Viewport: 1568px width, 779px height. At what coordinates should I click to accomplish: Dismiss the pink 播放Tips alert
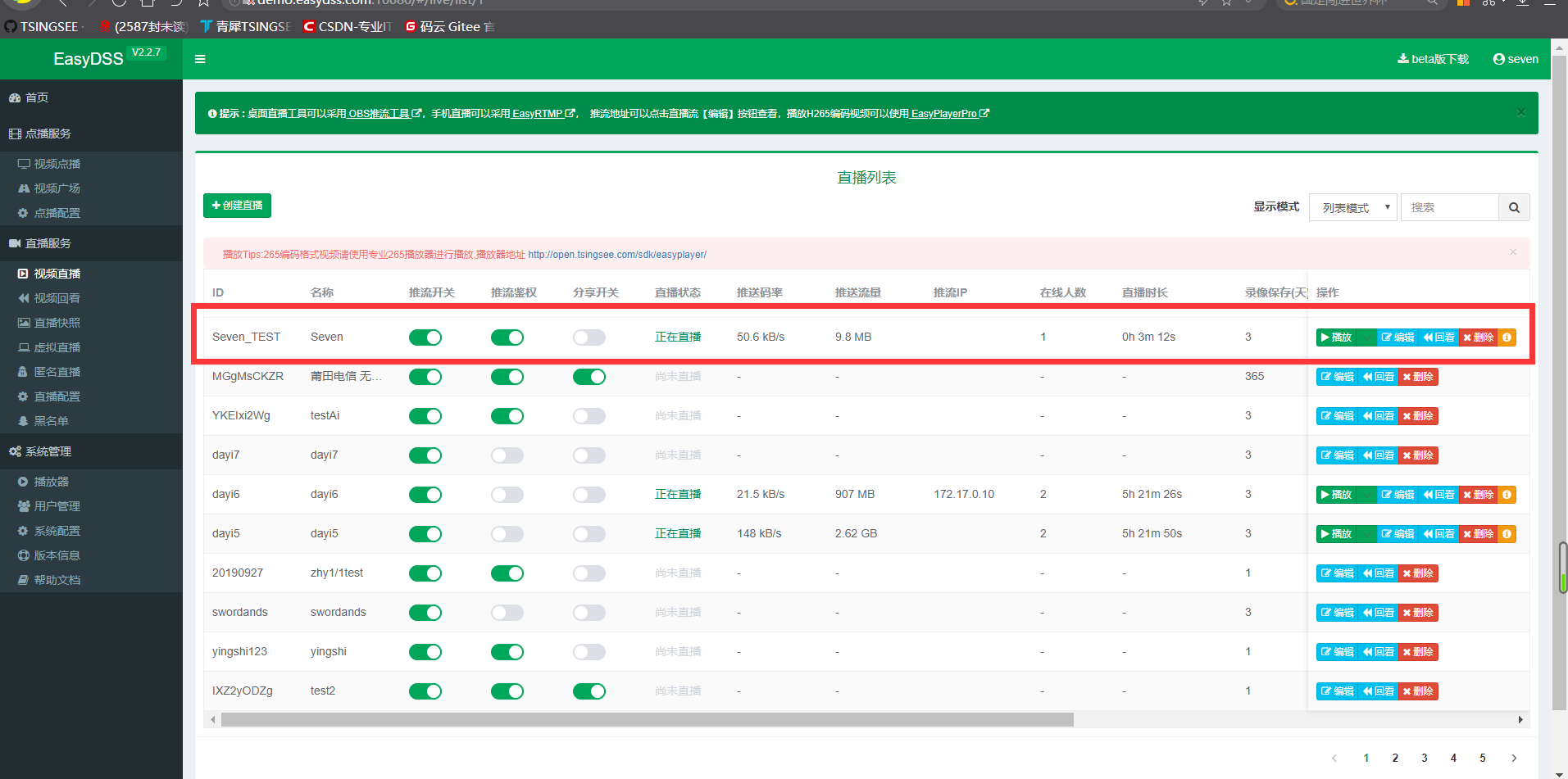click(1513, 252)
